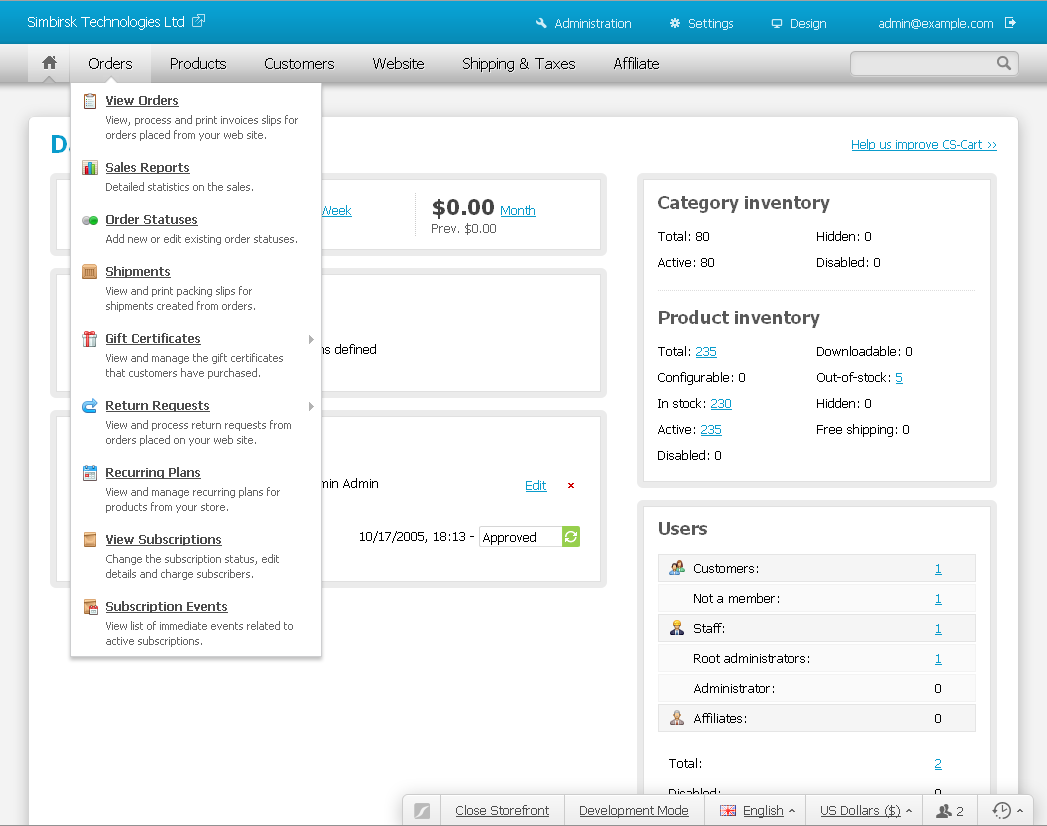The height and width of the screenshot is (826, 1047).
Task: Click the 'Downloadable: 0' text
Action: coord(864,351)
